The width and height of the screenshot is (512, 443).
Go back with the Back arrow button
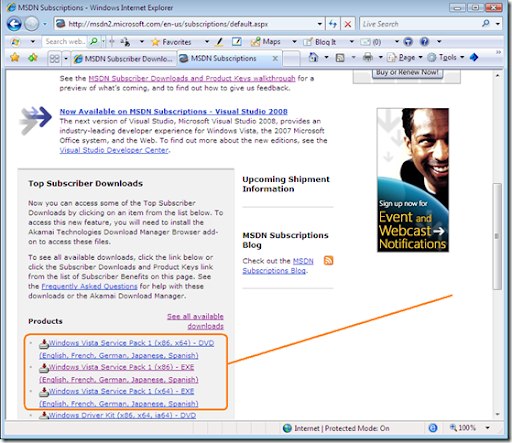click(x=14, y=24)
